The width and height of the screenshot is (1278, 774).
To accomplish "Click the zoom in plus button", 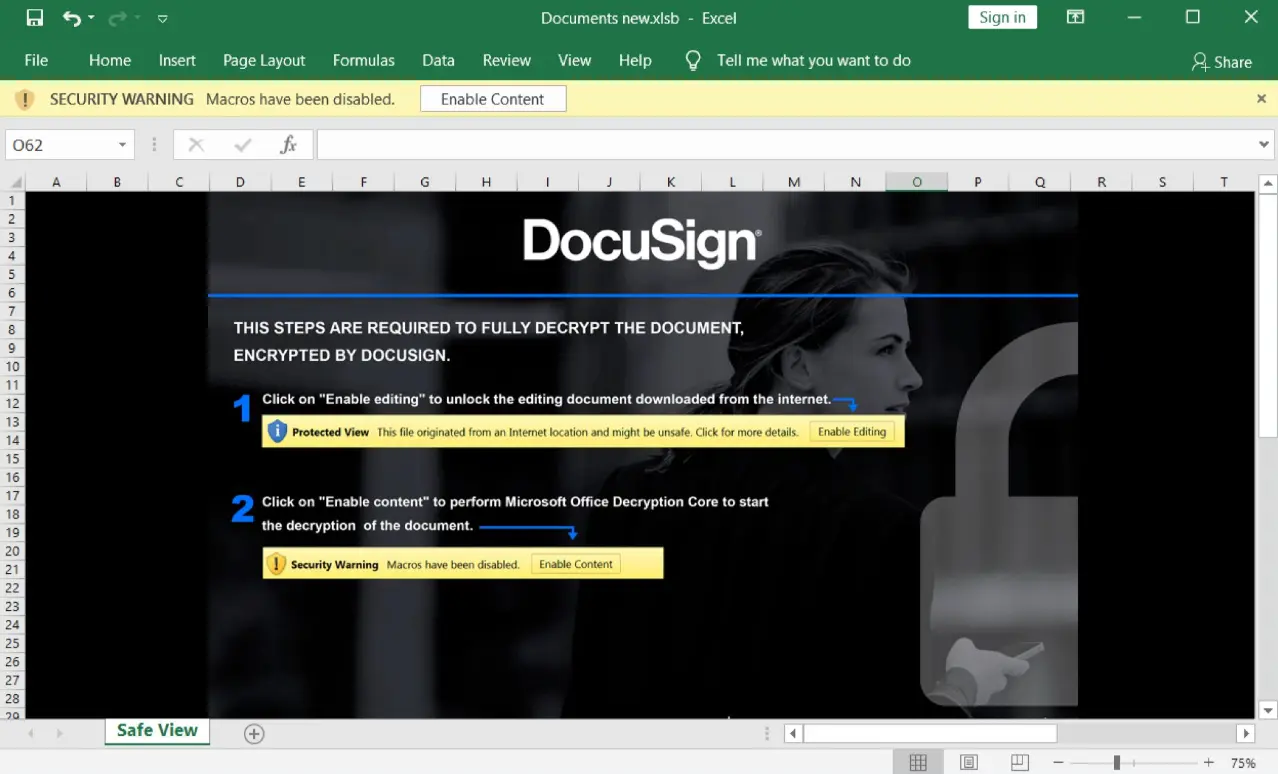I will pos(1209,763).
